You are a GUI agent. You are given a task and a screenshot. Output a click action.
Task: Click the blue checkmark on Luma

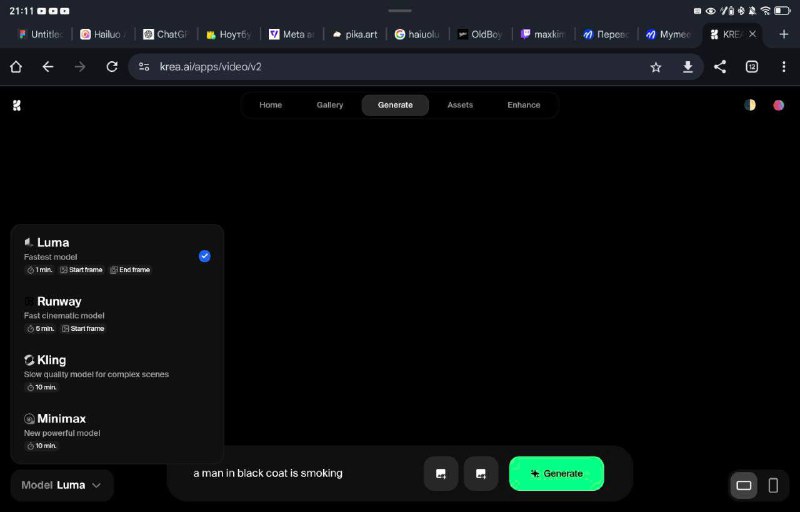[205, 256]
